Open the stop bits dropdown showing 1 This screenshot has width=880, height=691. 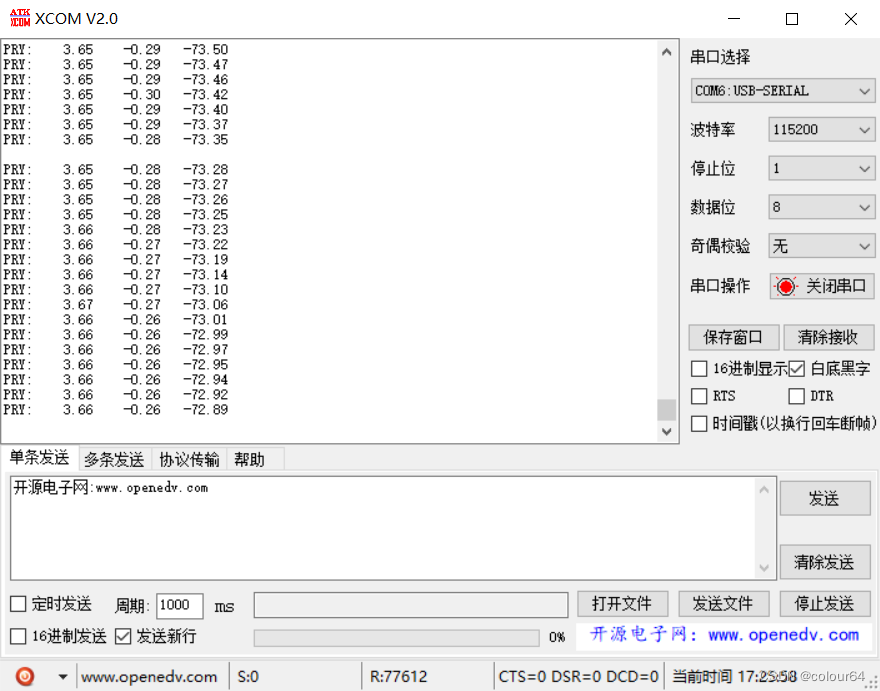coord(821,168)
